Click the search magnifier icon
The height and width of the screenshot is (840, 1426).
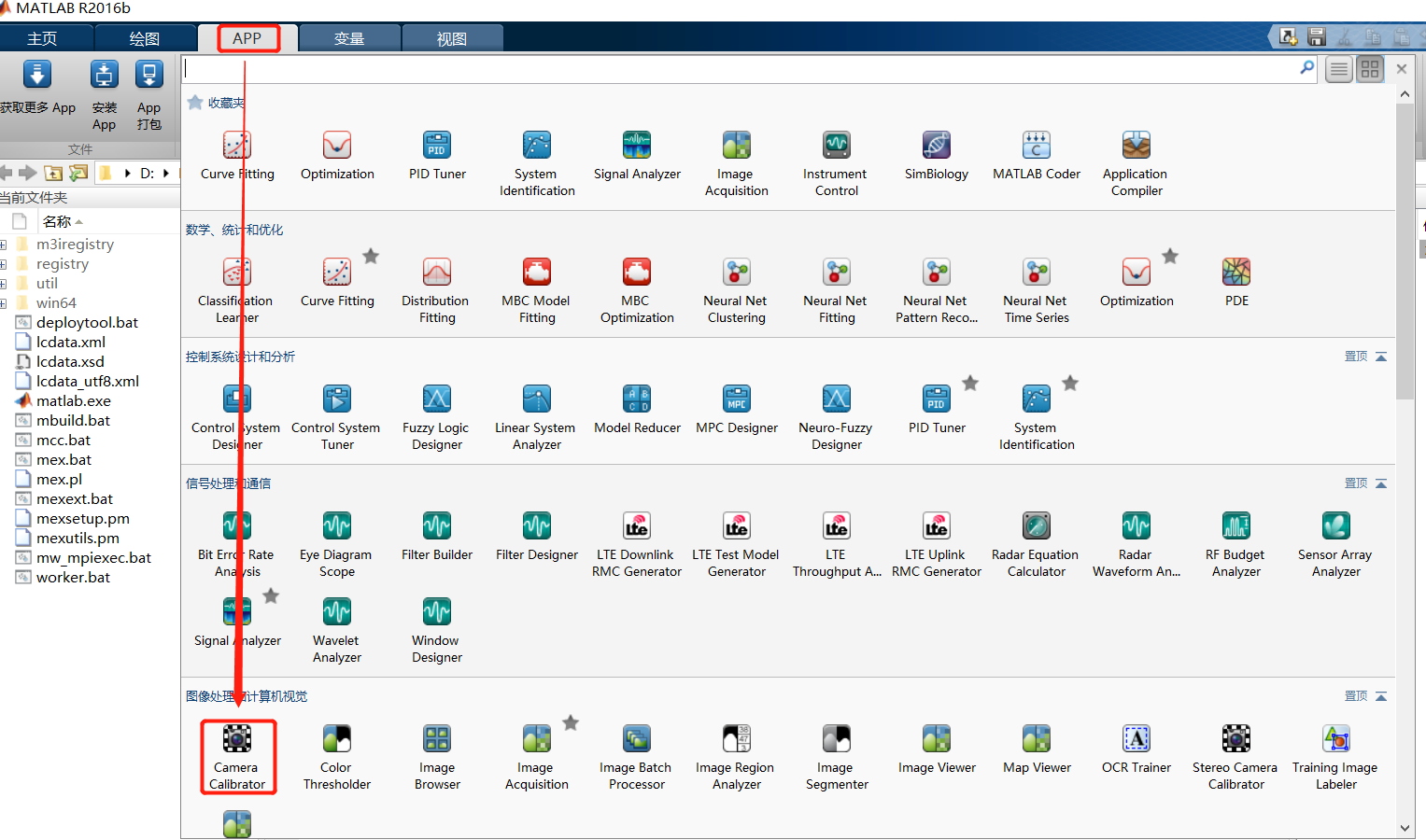1306,68
